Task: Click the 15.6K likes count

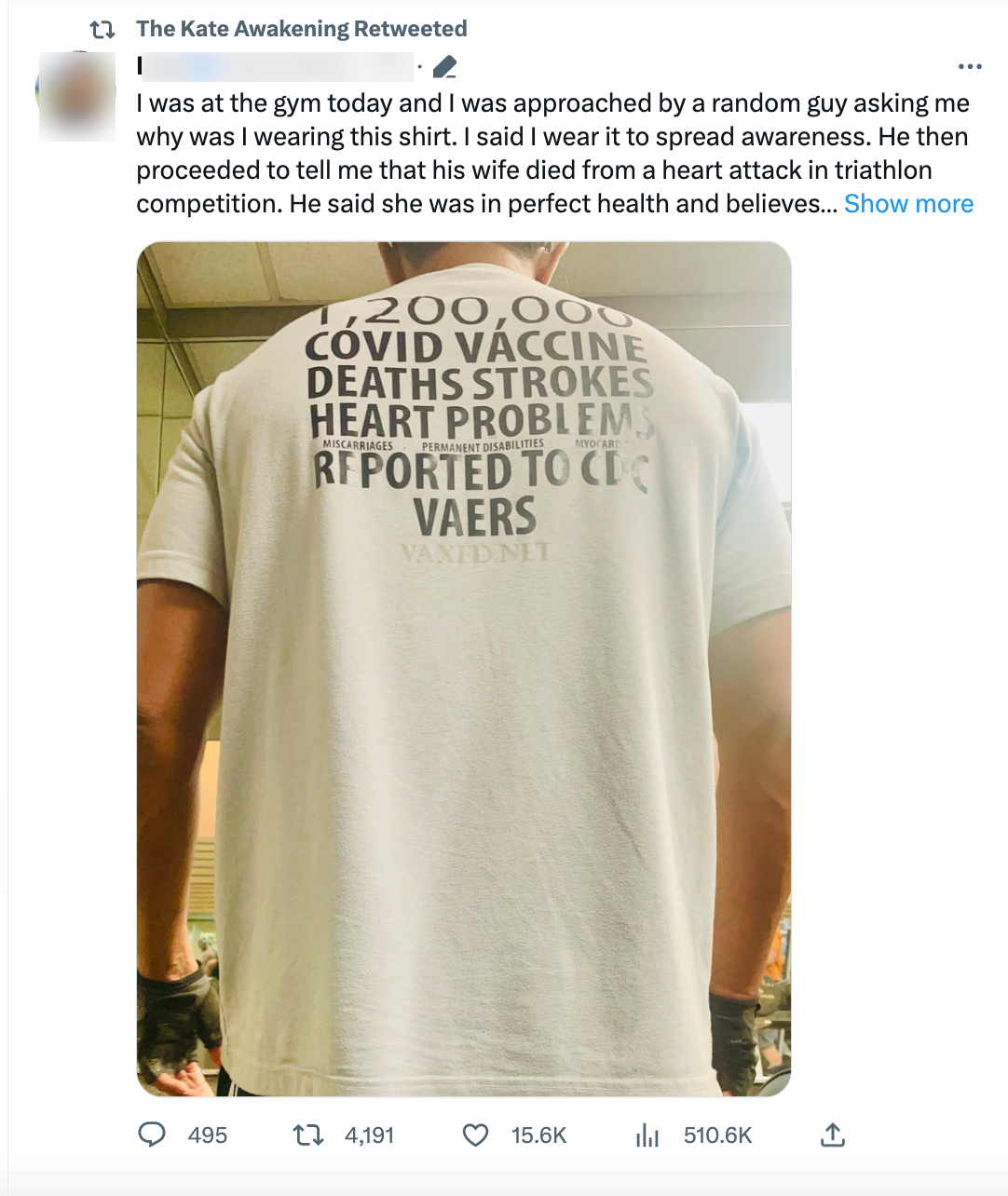Action: 538,1135
